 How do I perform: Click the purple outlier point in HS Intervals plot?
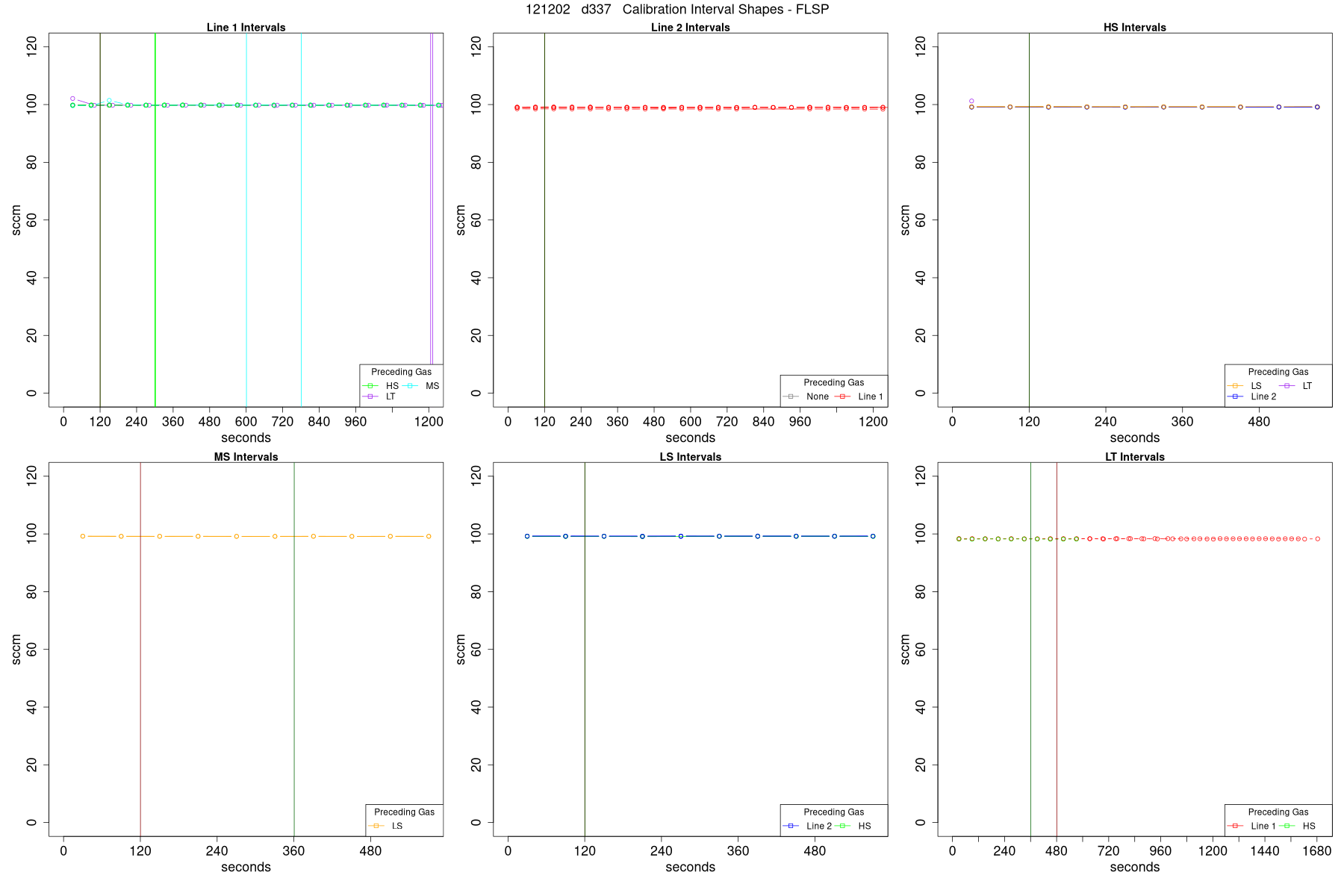point(971,101)
